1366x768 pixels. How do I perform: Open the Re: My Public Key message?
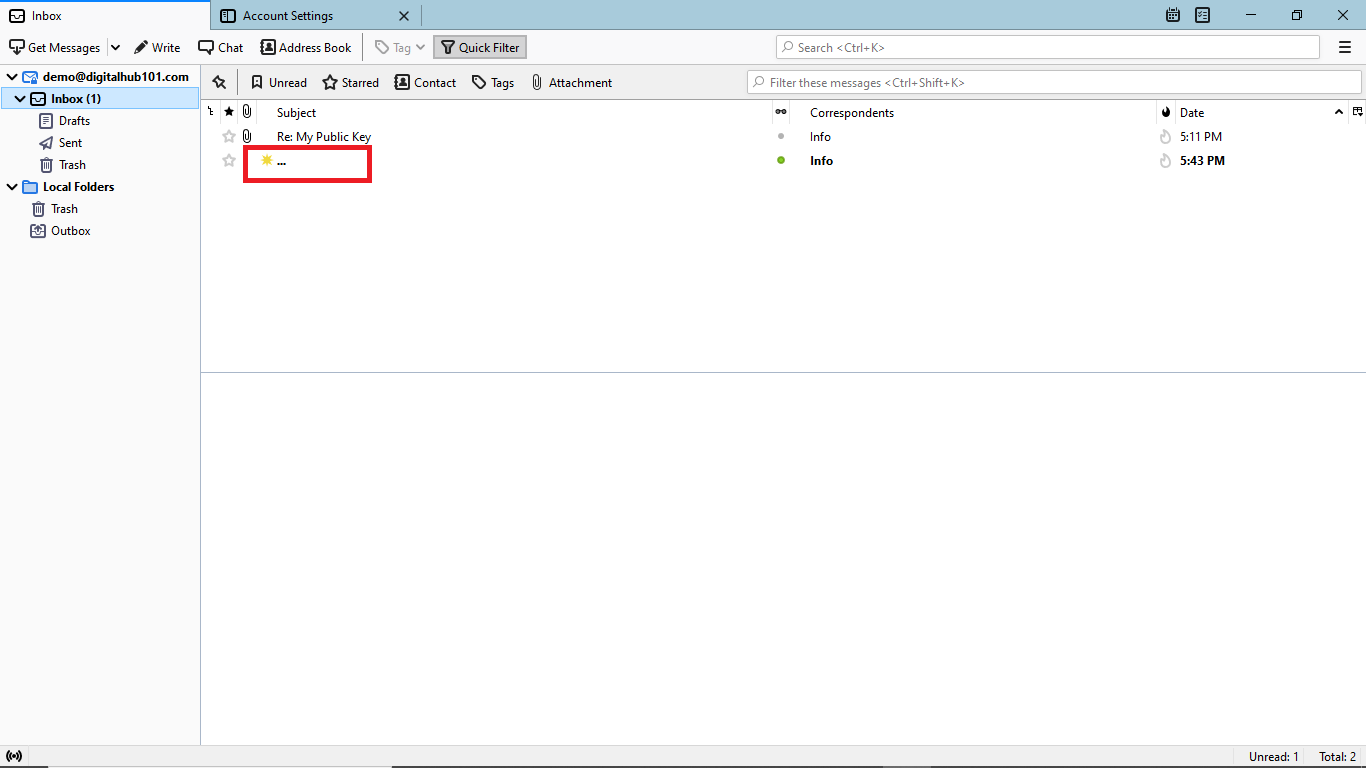click(x=324, y=137)
